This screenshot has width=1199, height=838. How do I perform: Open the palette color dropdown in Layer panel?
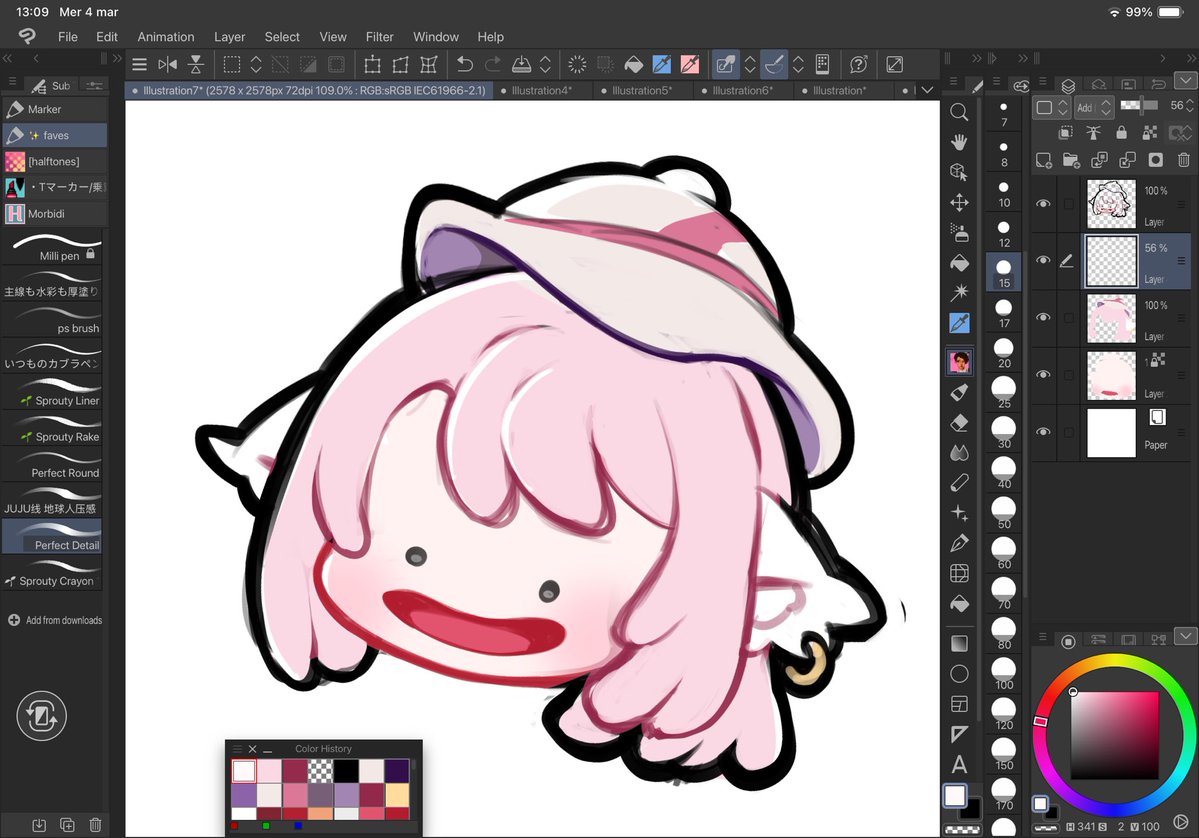1052,107
